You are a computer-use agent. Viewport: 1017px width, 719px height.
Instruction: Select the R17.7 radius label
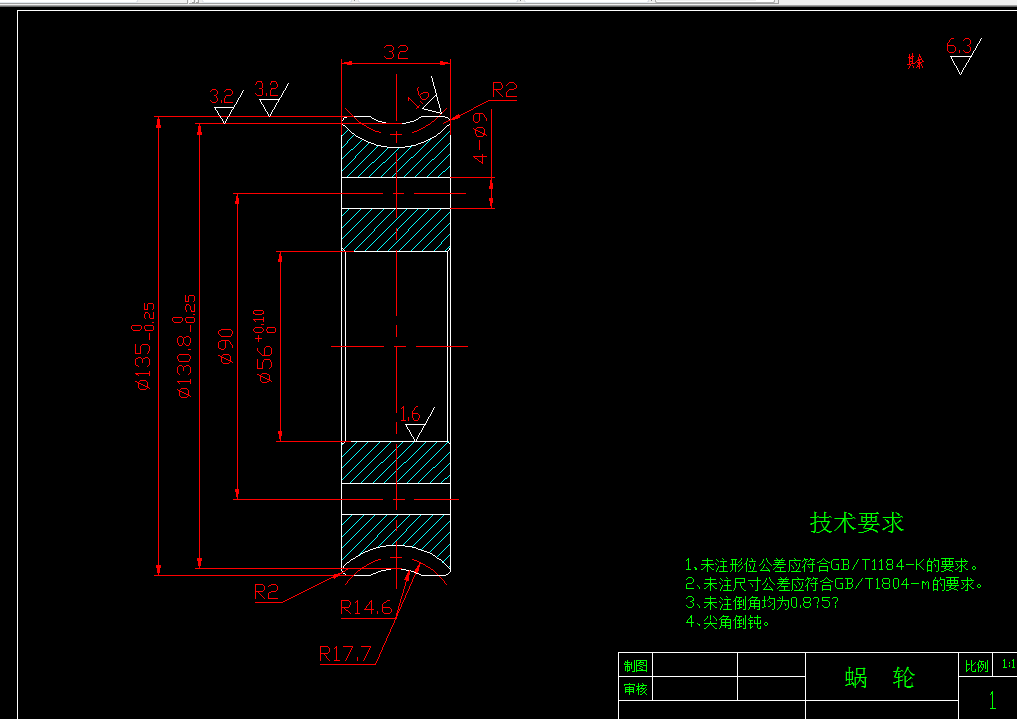tap(345, 654)
